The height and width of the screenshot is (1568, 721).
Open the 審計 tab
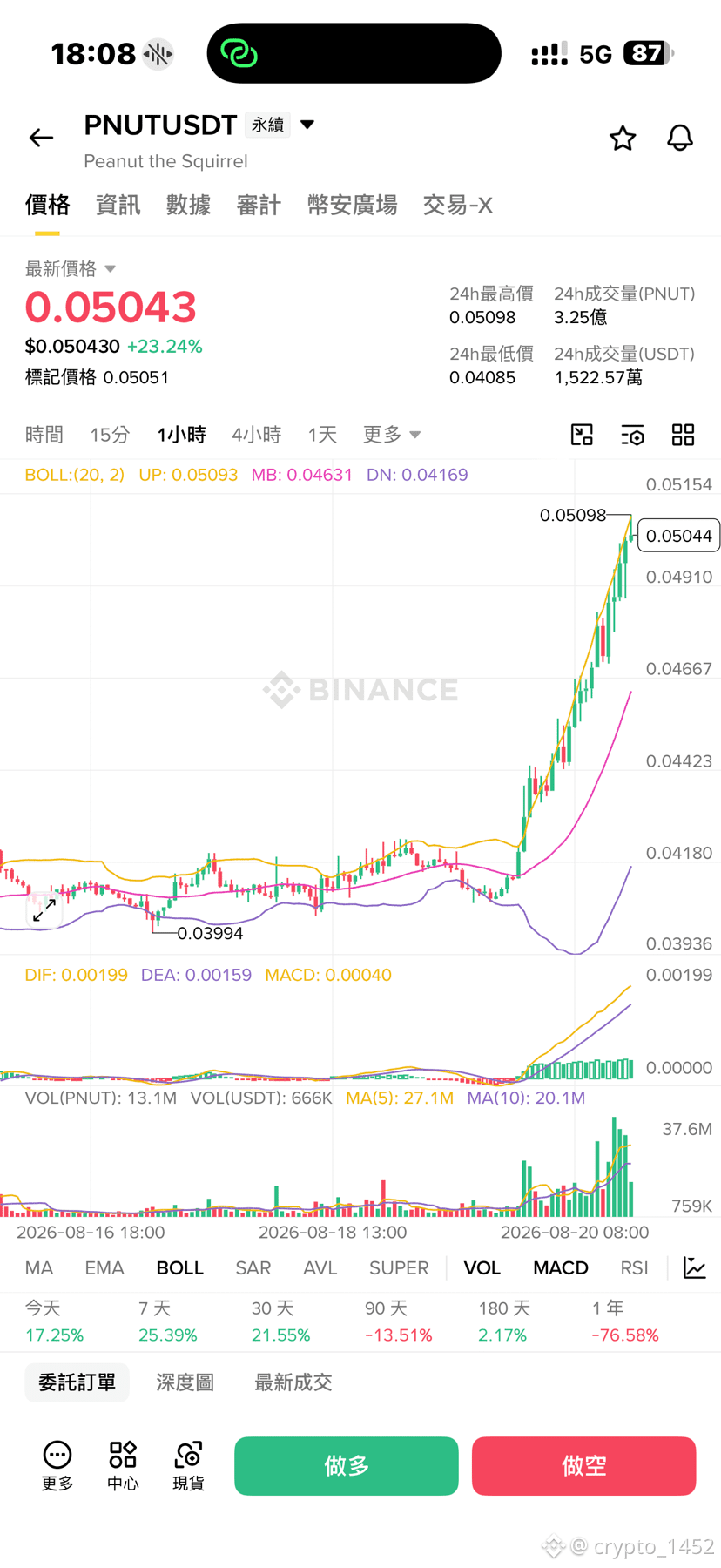259,205
